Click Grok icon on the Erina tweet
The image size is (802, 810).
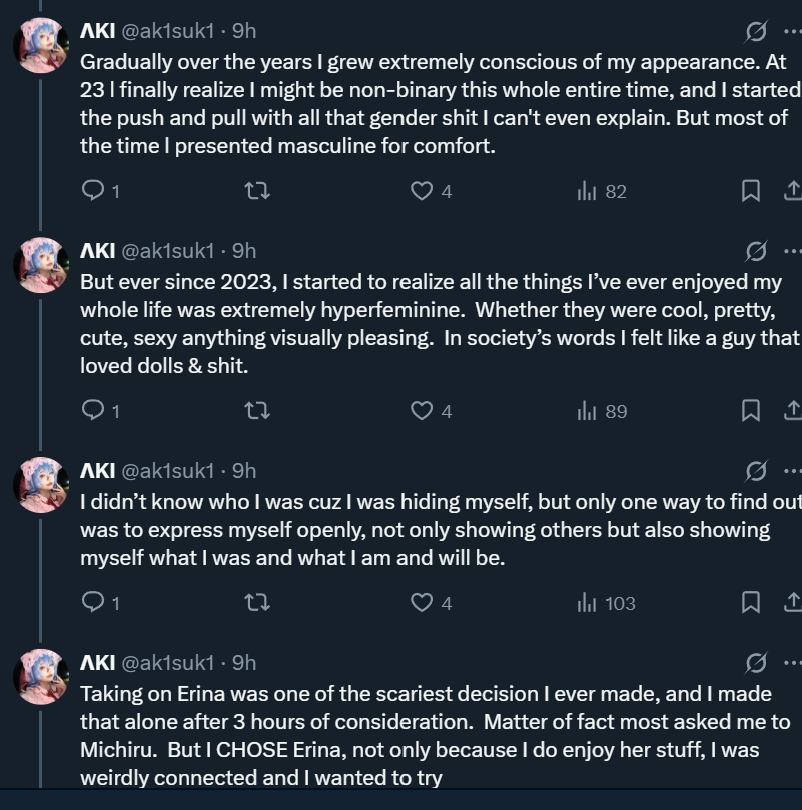click(757, 662)
